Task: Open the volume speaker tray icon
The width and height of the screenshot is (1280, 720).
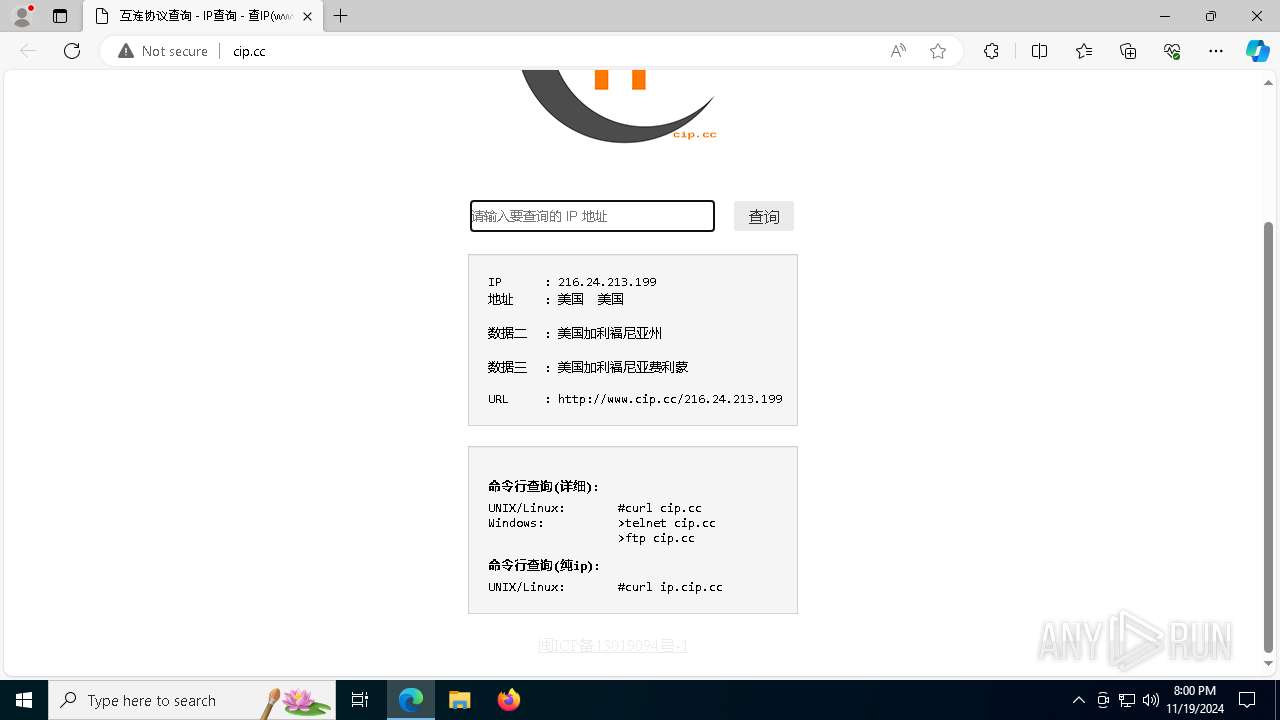Action: [1151, 700]
